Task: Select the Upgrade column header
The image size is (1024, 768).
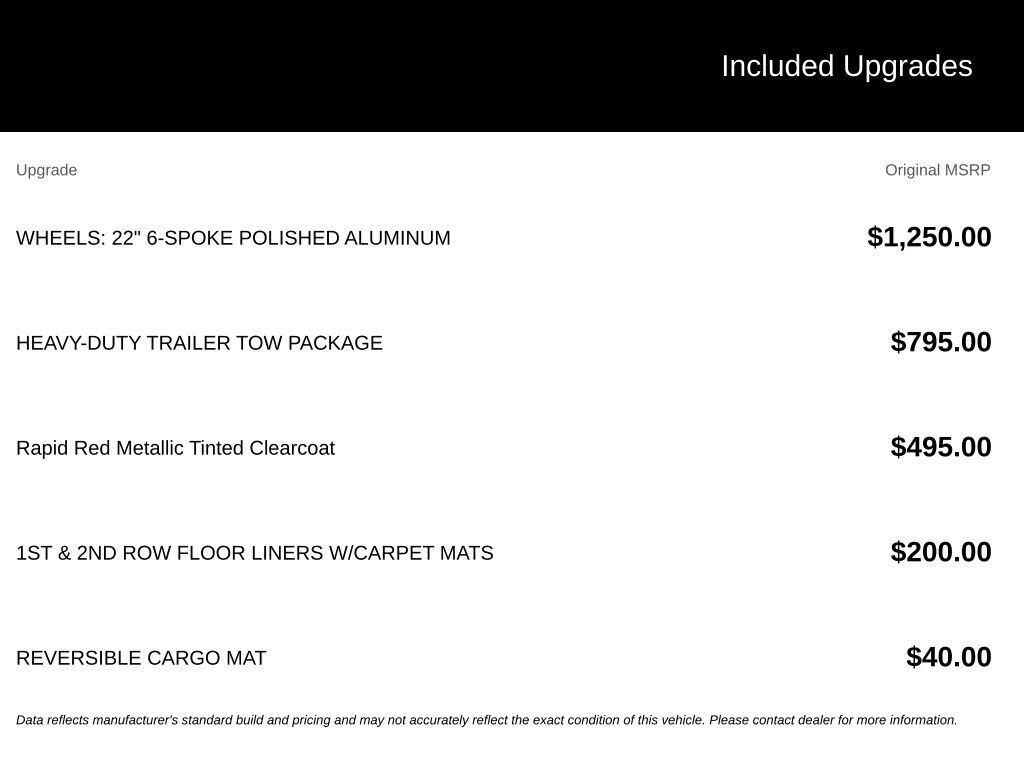Action: [46, 170]
